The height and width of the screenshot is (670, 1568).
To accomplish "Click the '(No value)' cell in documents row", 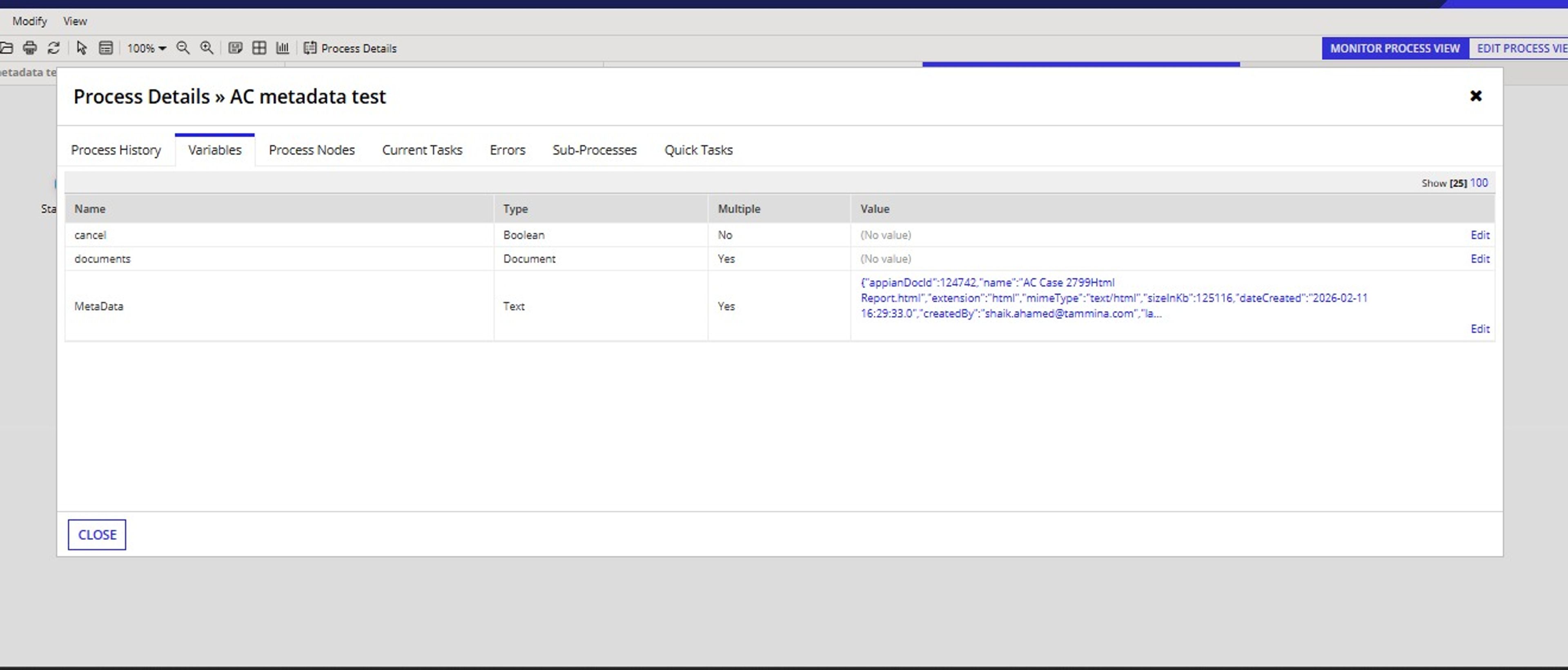I will 886,258.
